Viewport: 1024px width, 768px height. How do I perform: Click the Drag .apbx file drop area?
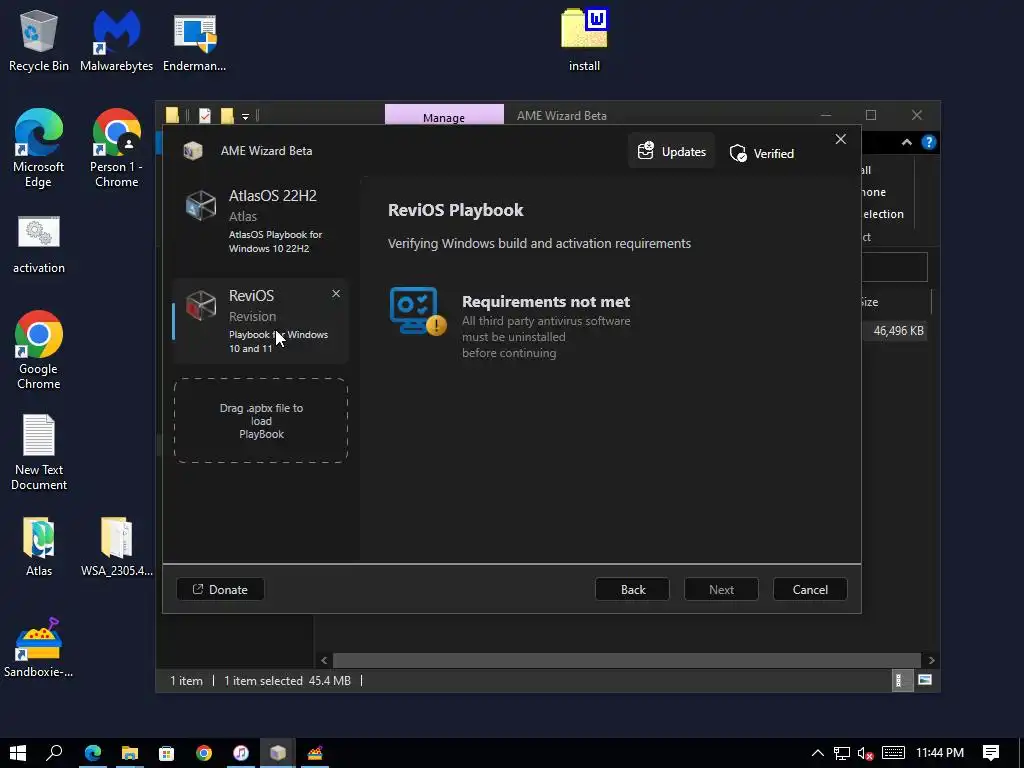pos(261,421)
